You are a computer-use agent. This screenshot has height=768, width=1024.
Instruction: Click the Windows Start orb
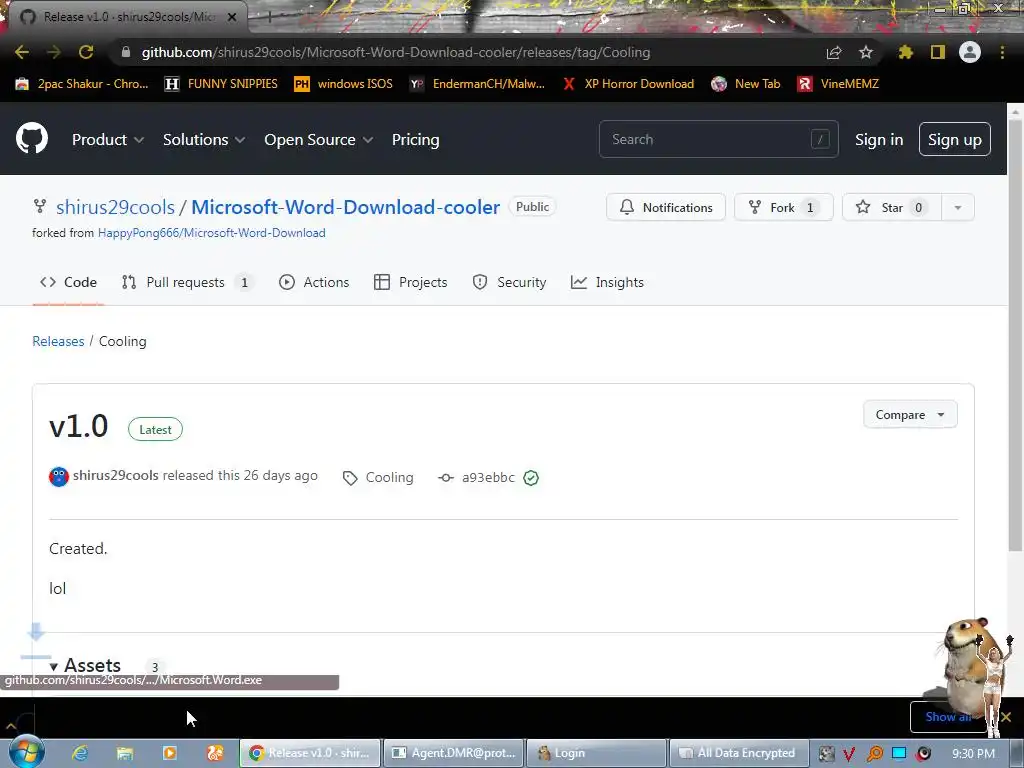click(27, 752)
